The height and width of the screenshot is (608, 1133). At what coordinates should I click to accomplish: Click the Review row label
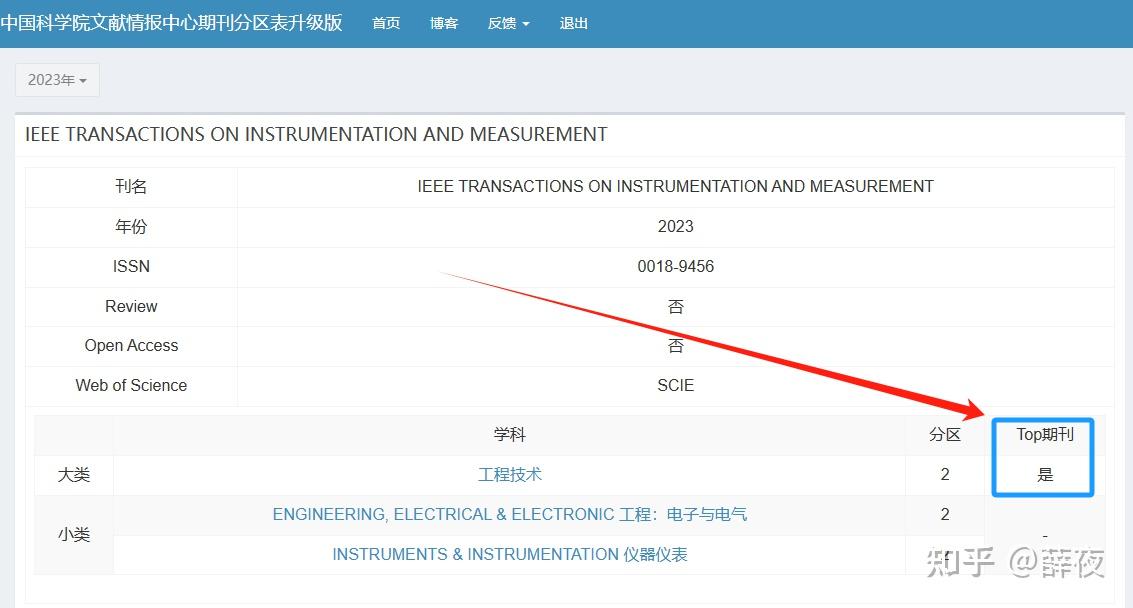tap(131, 307)
